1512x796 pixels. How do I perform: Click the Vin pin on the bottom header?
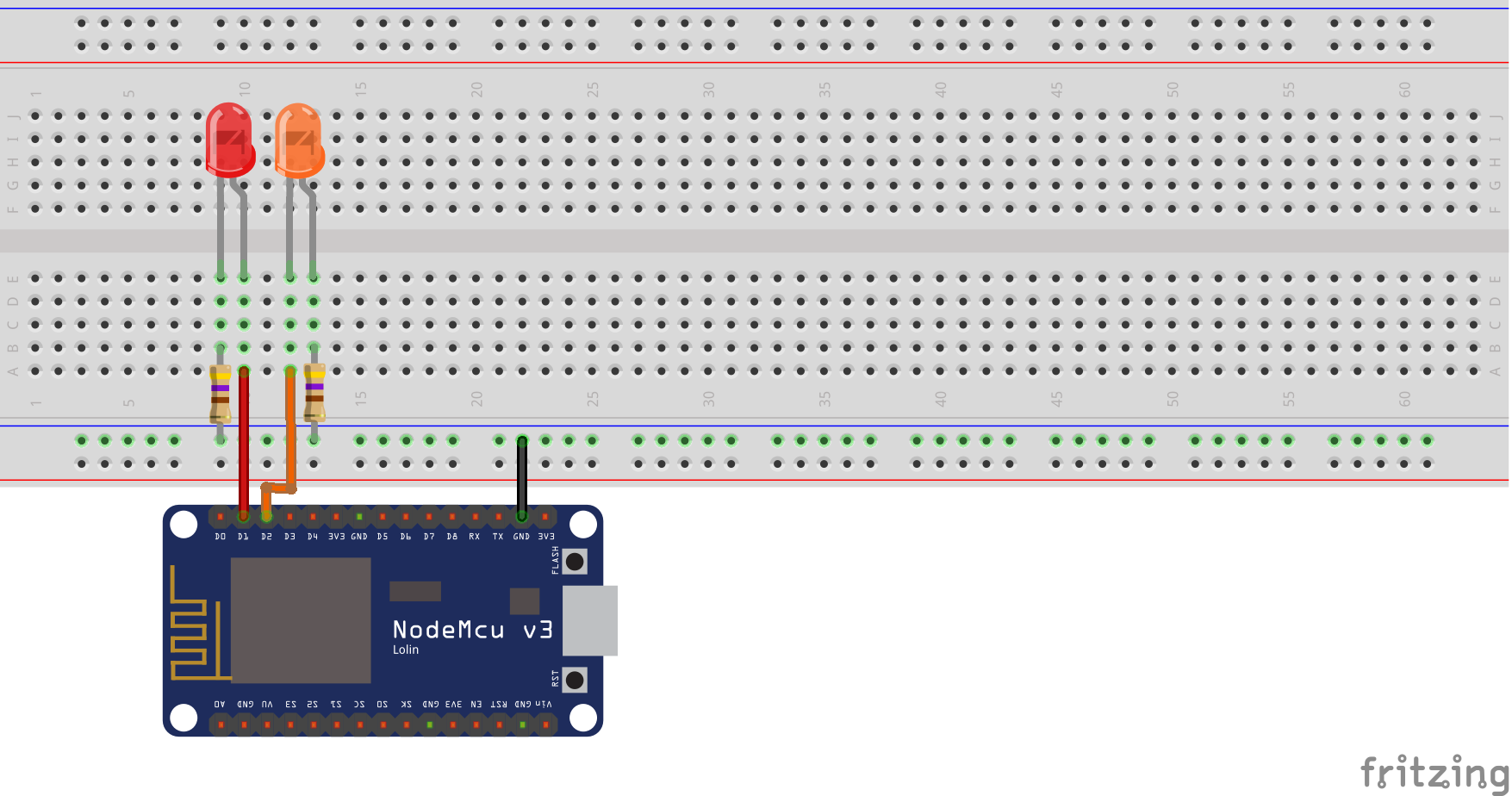pyautogui.click(x=545, y=724)
